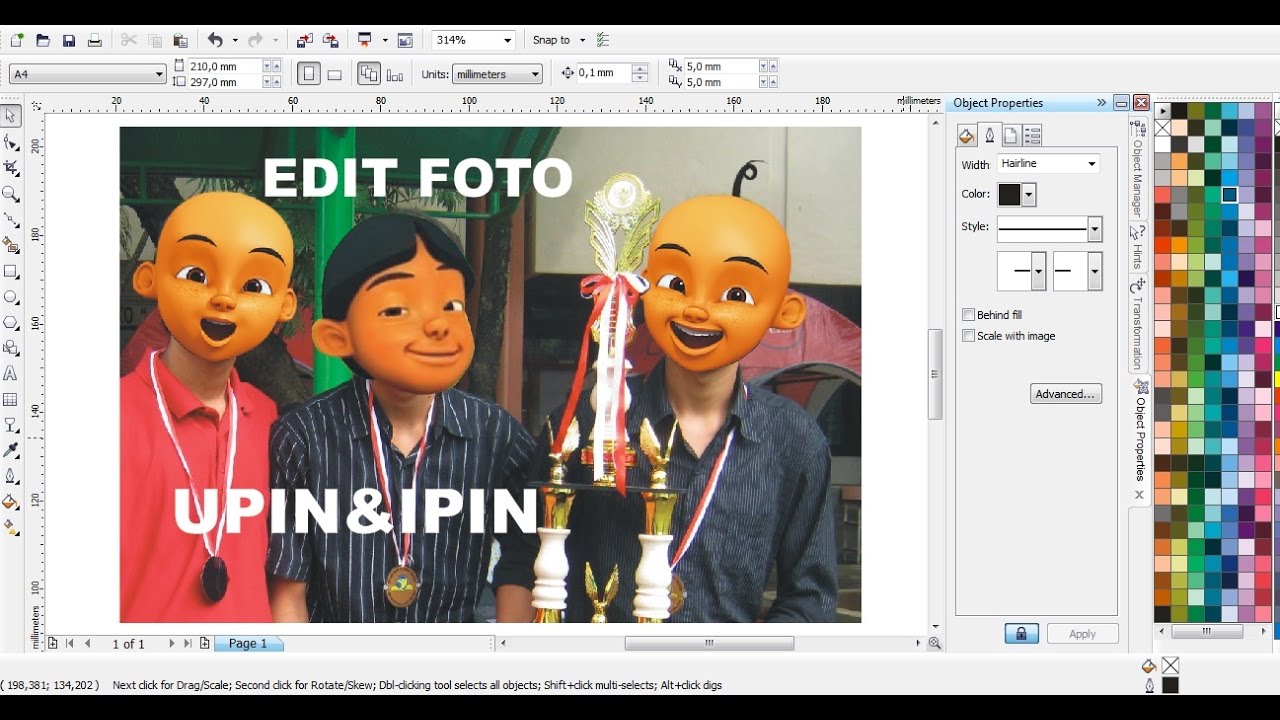
Task: Click the black outline Color swatch
Action: point(1009,194)
